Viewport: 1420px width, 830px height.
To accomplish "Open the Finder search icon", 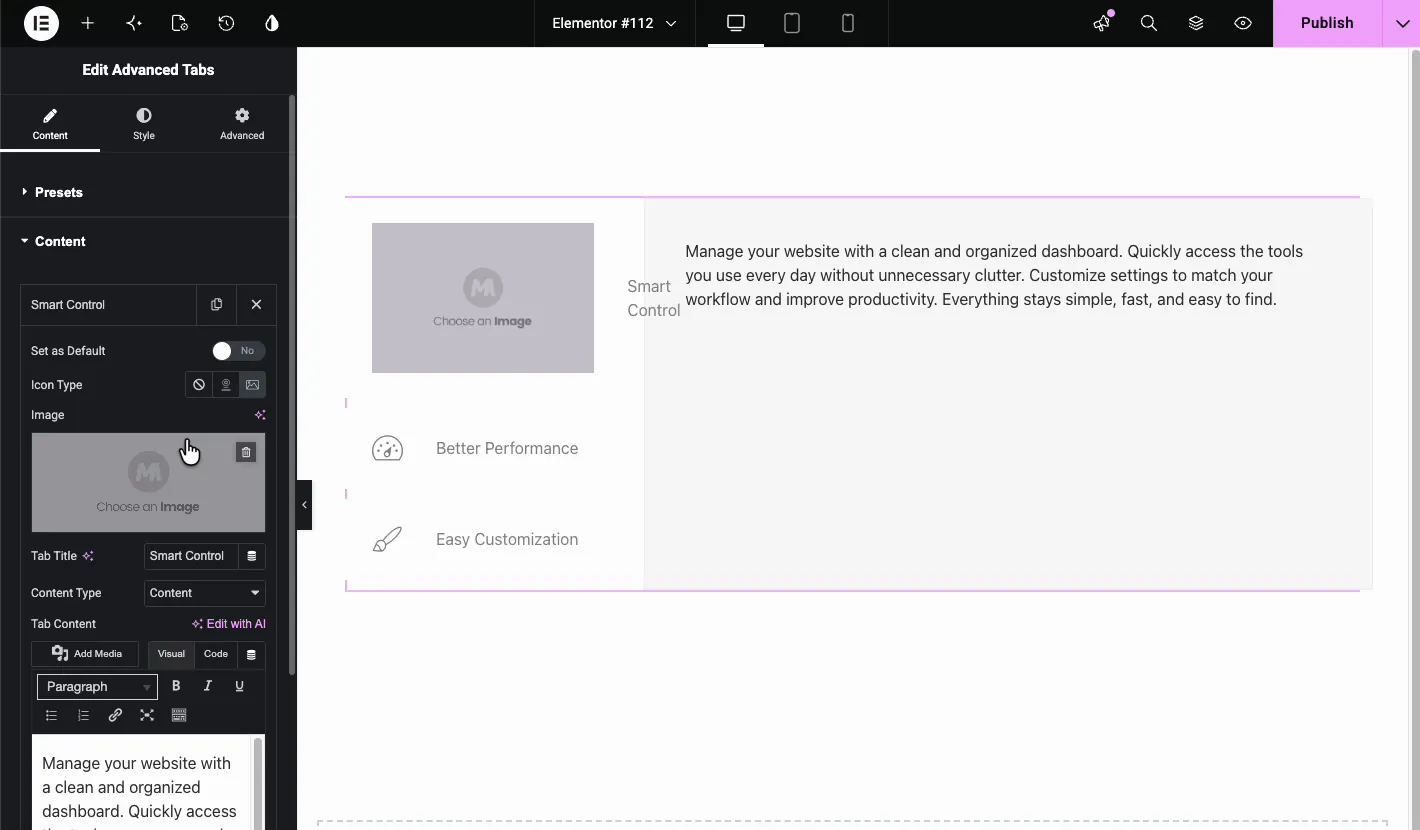I will pos(1149,23).
